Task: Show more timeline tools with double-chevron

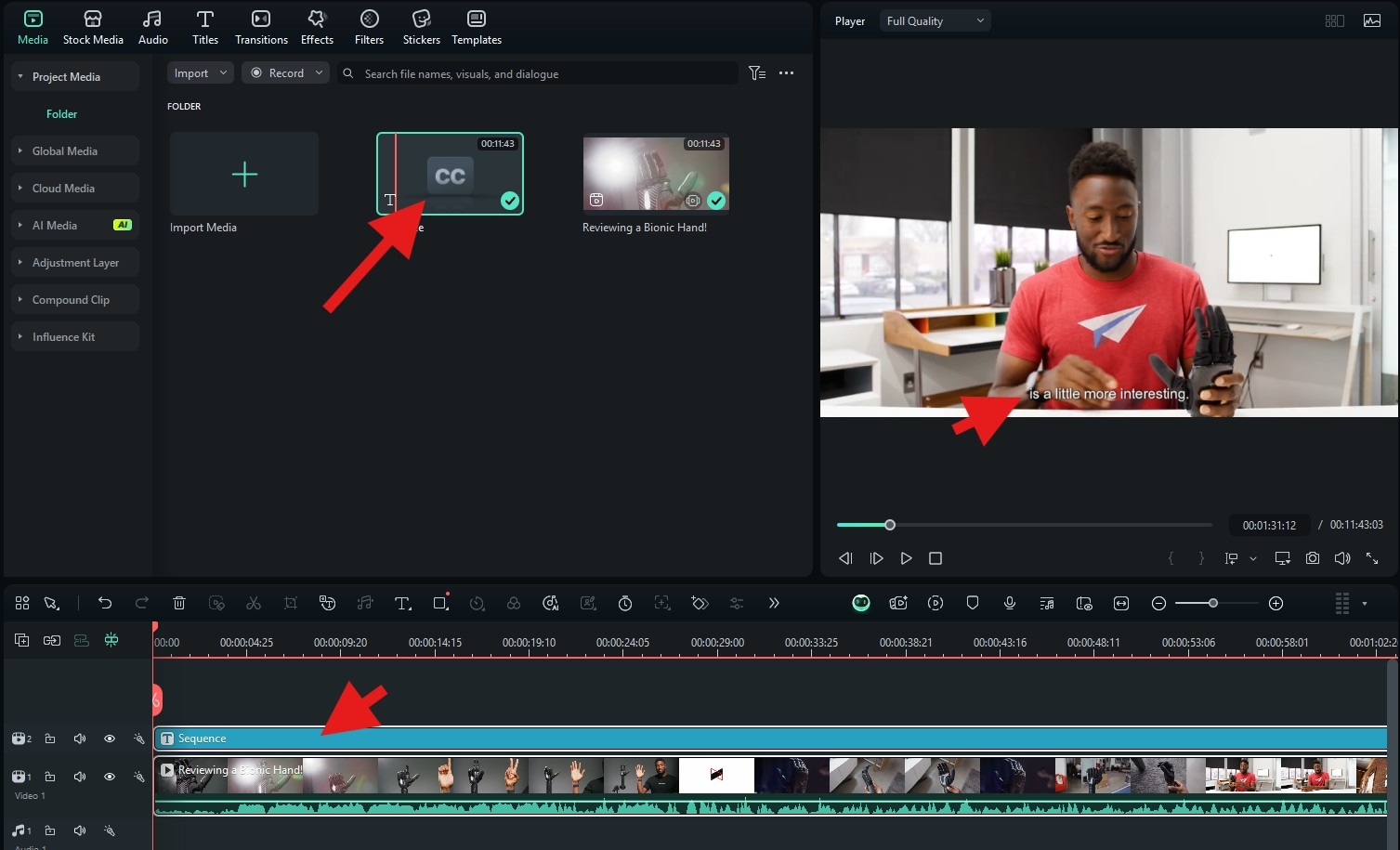Action: (774, 603)
